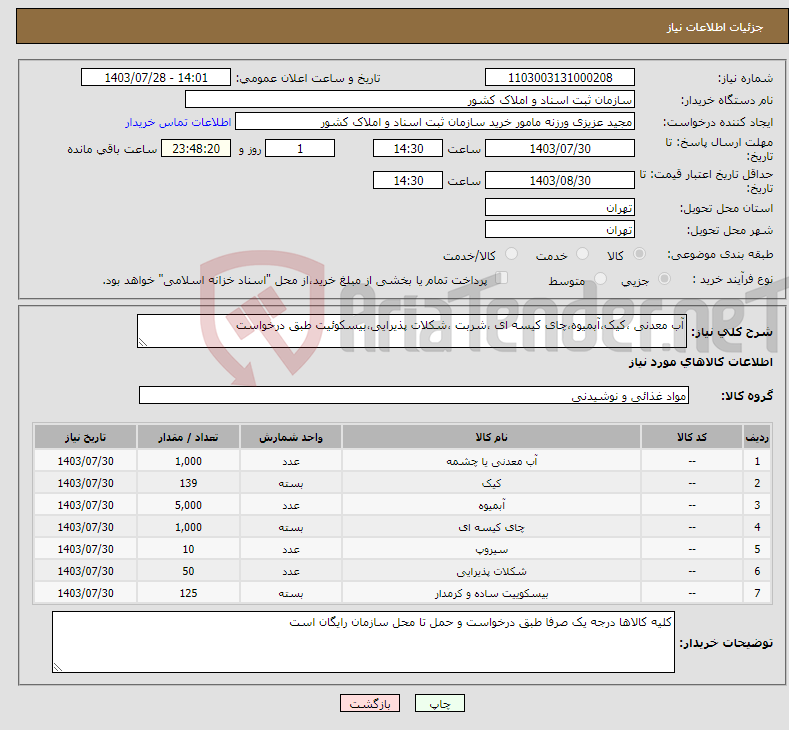Viewport: 789px width, 730px height.
Task: Click the delivery province field تهران
Action: (560, 207)
